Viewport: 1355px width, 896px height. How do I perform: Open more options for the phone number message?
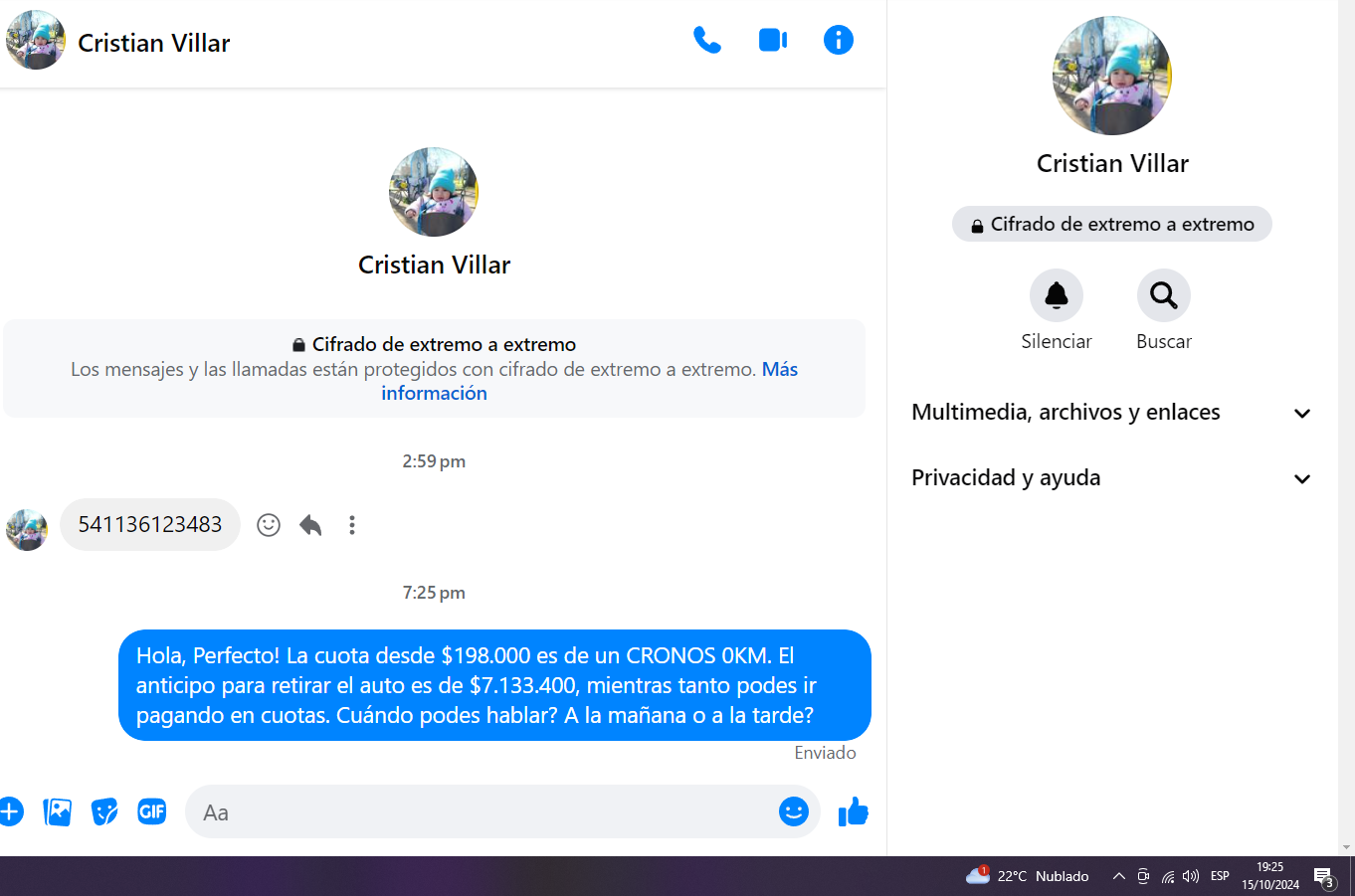352,525
